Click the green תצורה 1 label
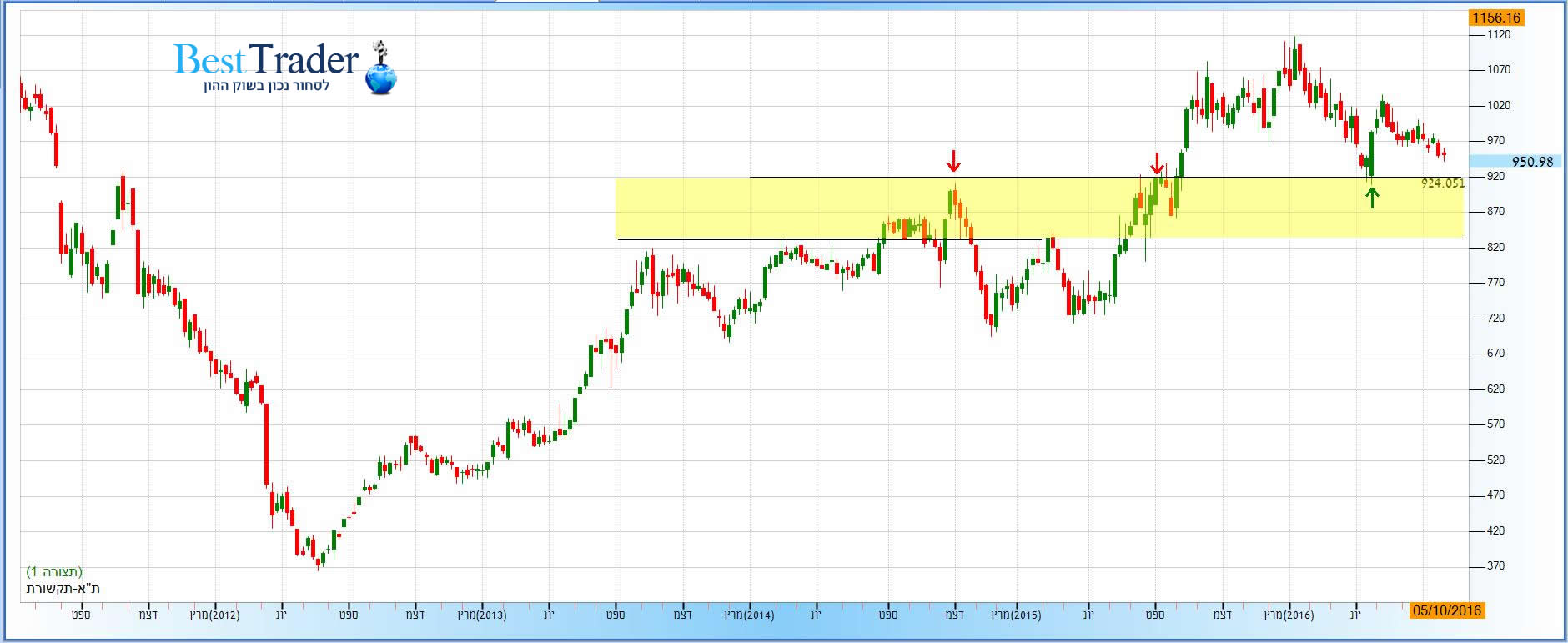The height and width of the screenshot is (643, 1568). click(x=54, y=571)
